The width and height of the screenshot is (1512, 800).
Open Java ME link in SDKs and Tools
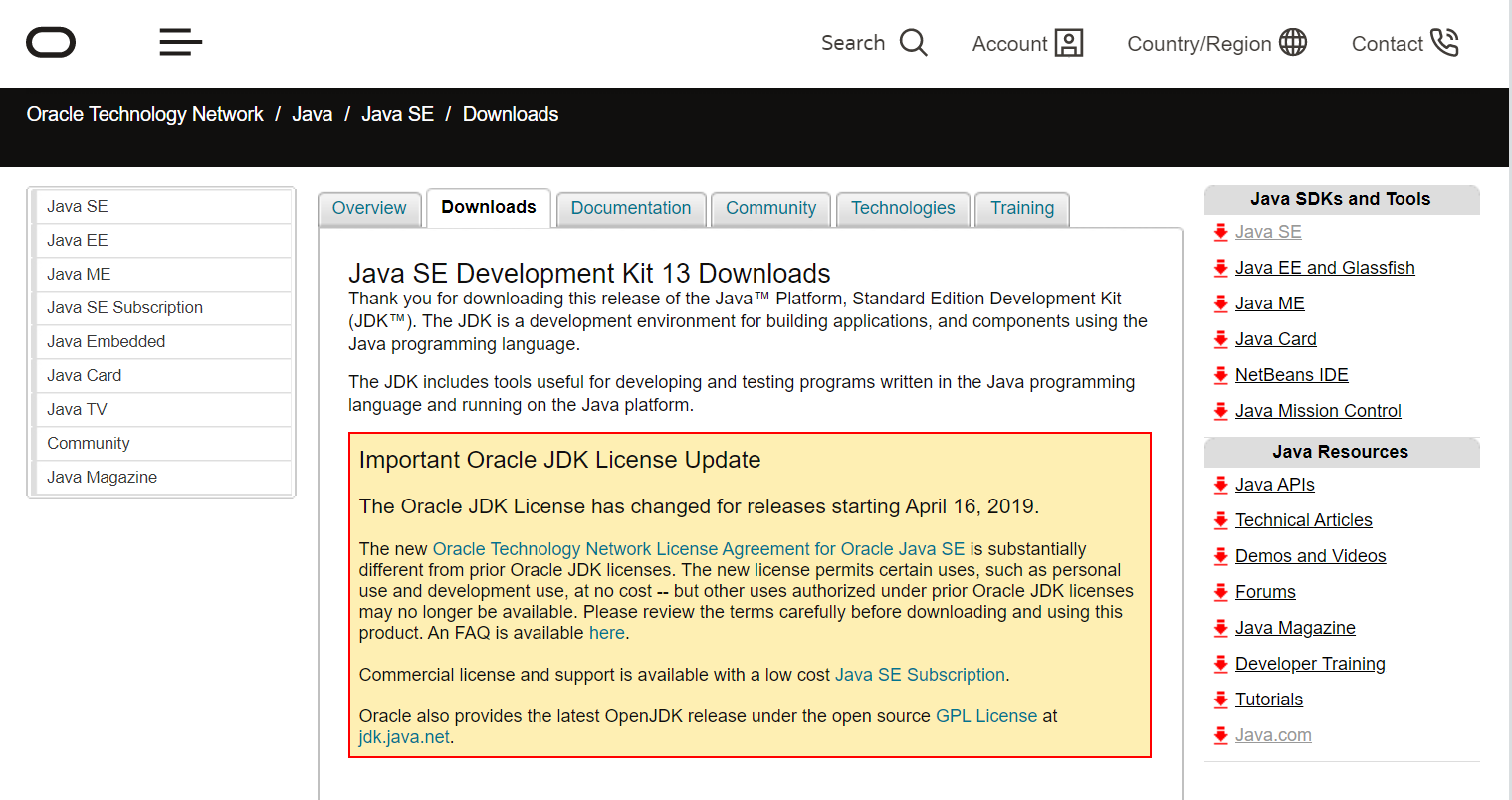(x=1270, y=303)
